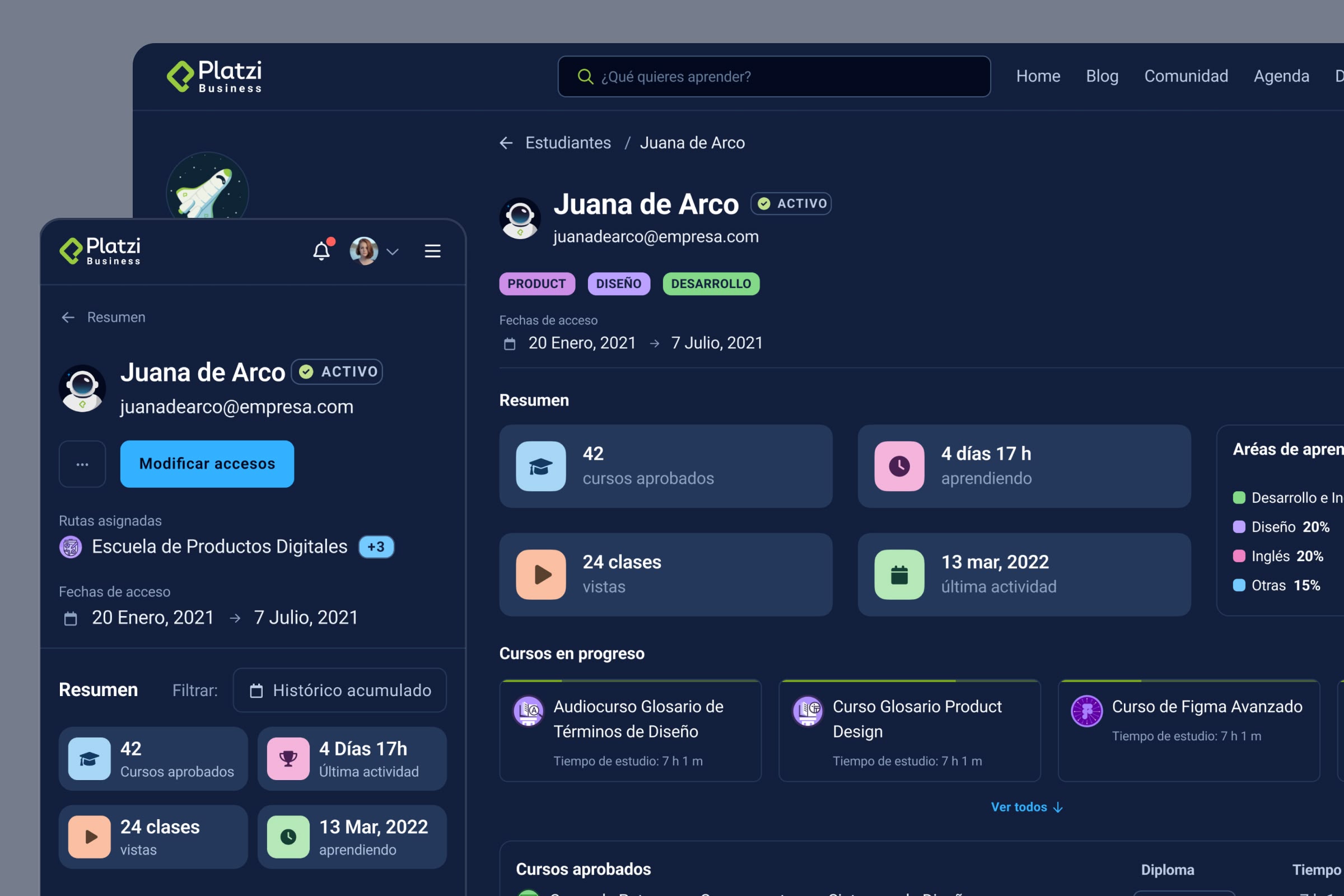
Task: Expand the +3 rutas asignadas badge
Action: coord(376,547)
